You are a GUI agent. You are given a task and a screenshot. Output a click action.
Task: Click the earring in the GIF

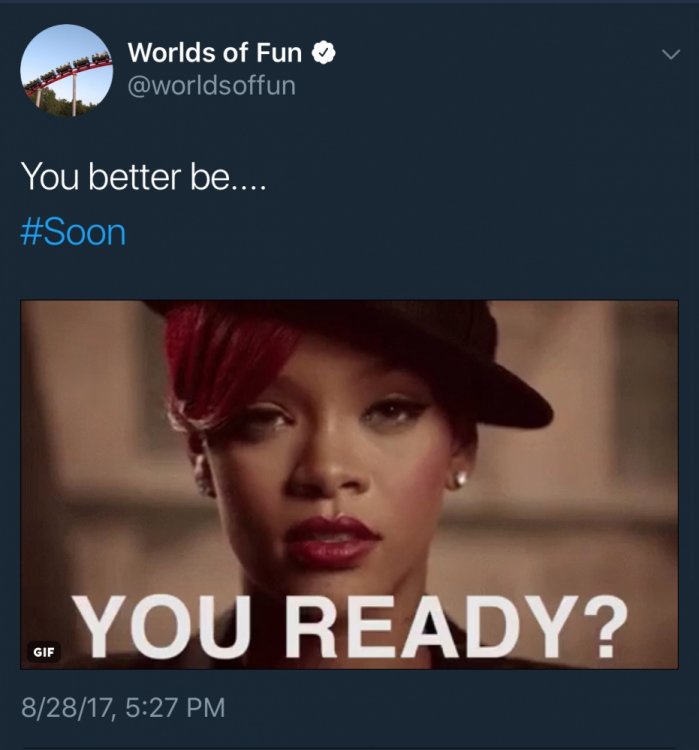[x=459, y=478]
